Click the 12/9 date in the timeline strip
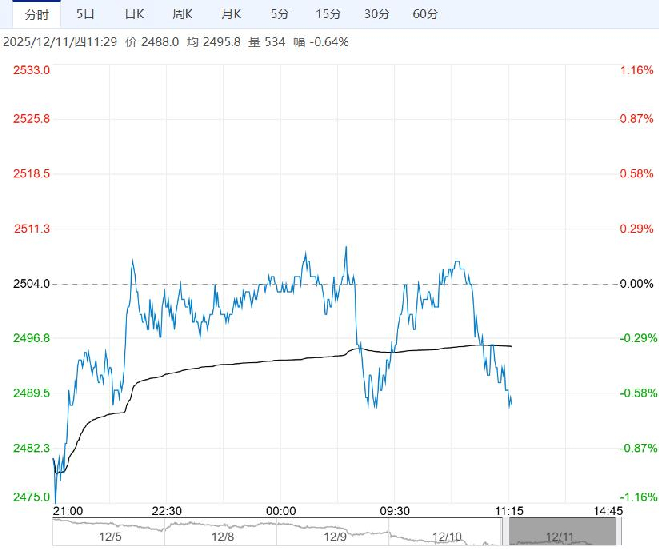Screen dimensions: 659x549 click(x=339, y=536)
